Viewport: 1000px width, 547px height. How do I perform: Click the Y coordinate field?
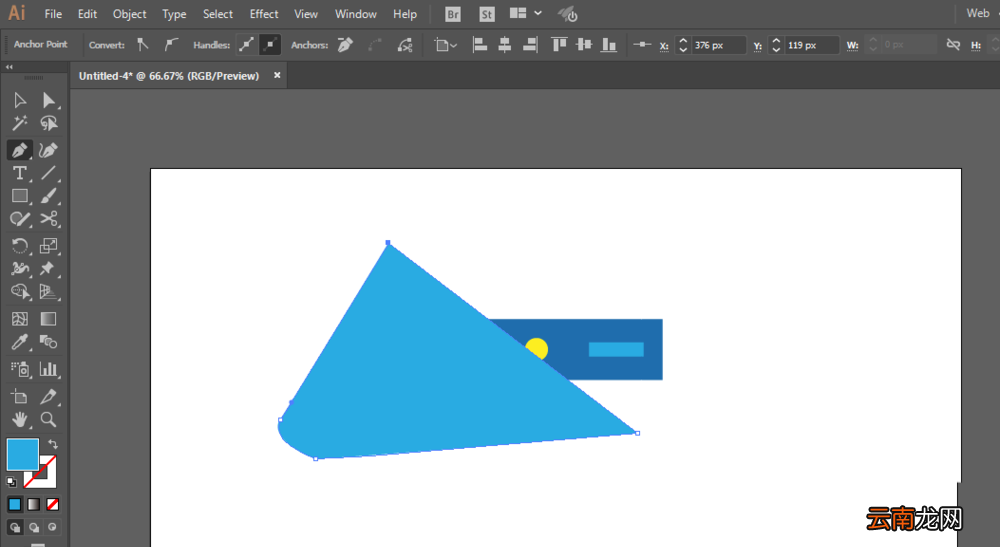812,45
